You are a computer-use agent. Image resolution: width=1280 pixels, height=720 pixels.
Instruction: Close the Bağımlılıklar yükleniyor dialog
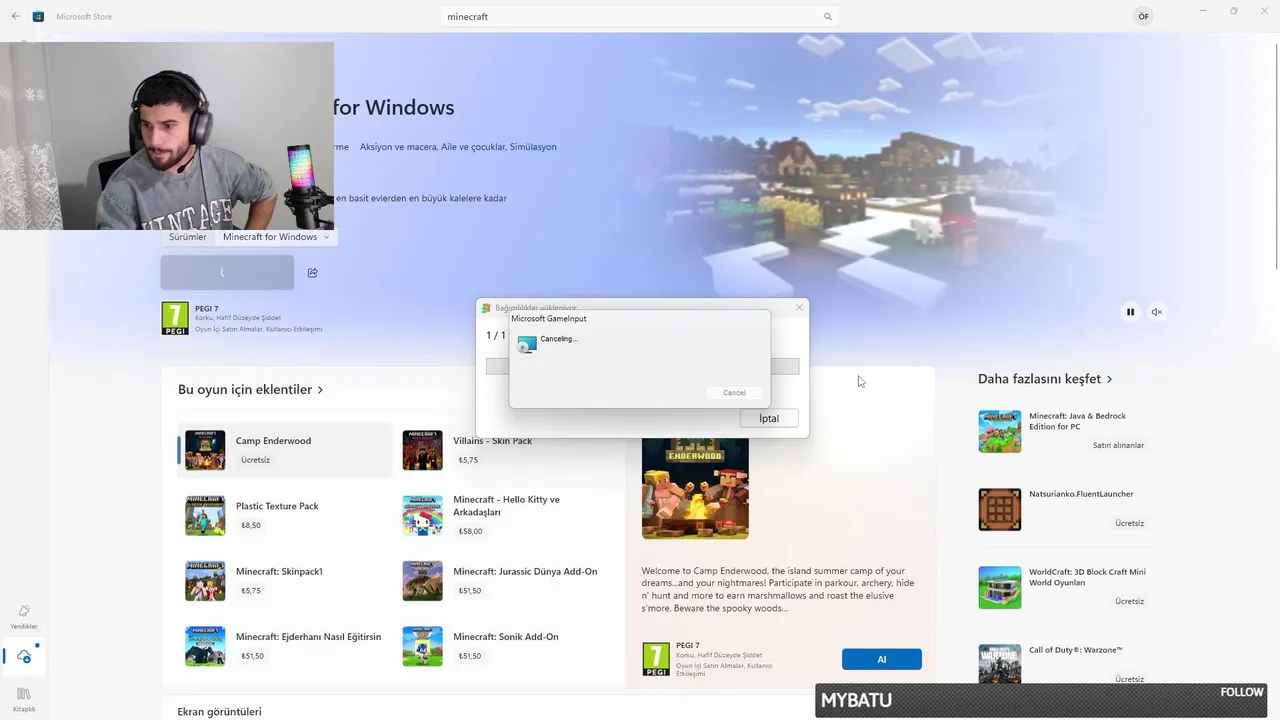pos(799,307)
